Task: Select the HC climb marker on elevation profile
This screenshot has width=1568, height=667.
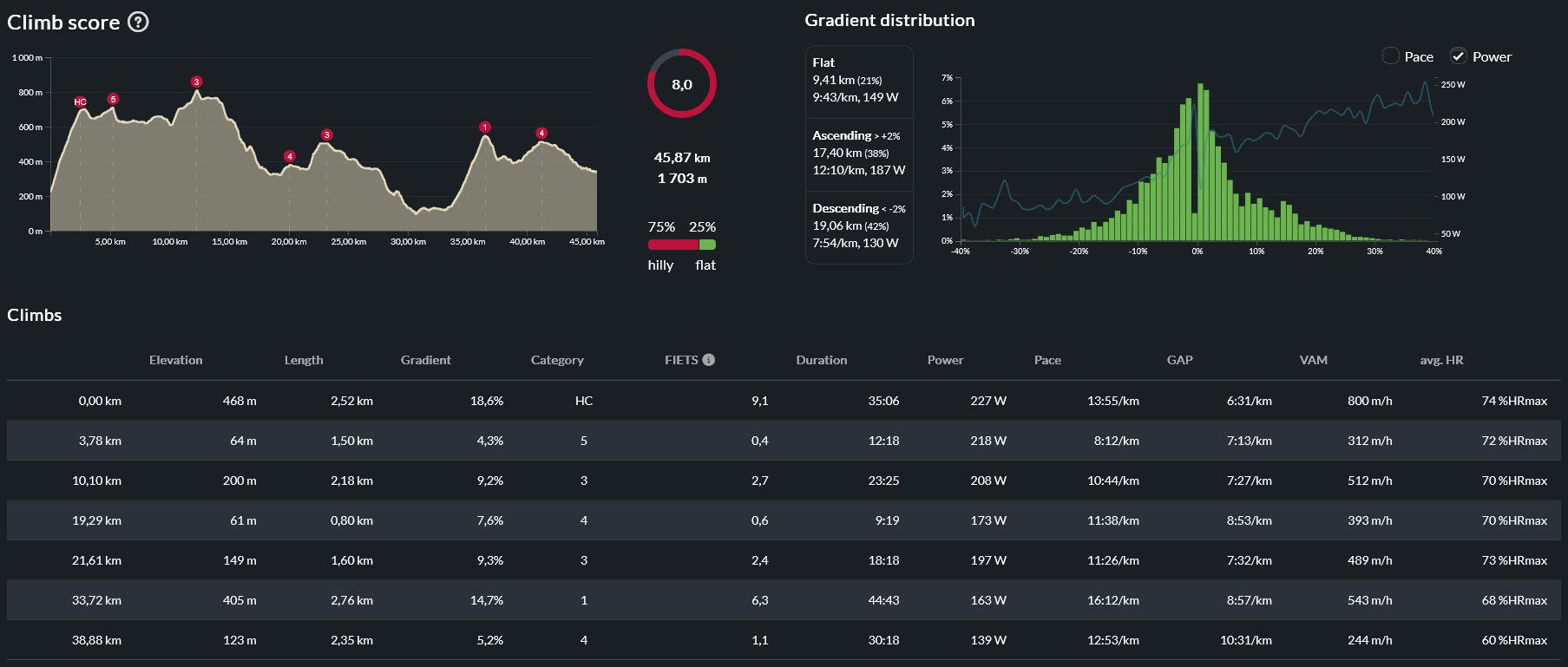Action: [81, 102]
